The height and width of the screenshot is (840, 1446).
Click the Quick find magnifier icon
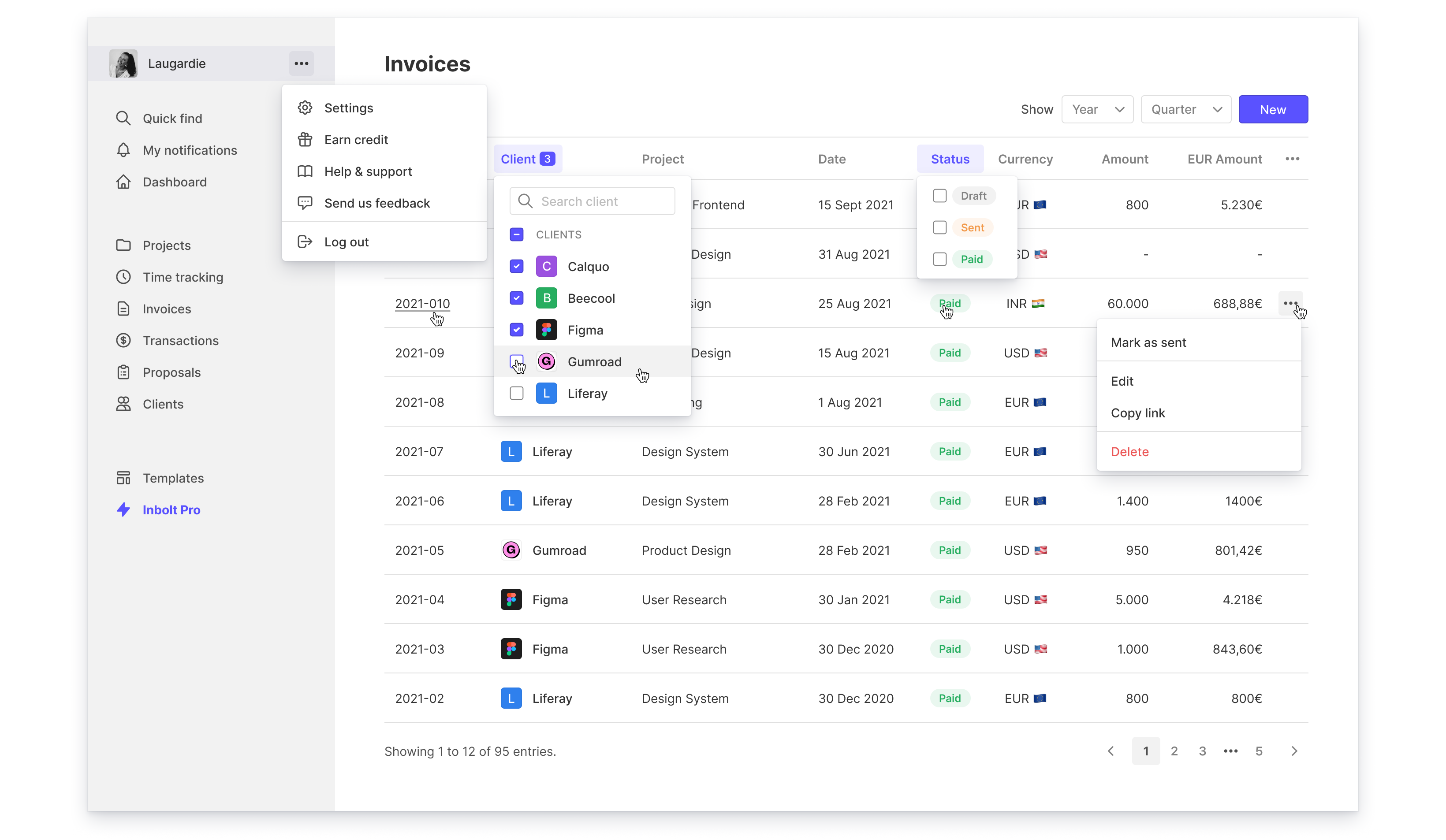point(123,118)
